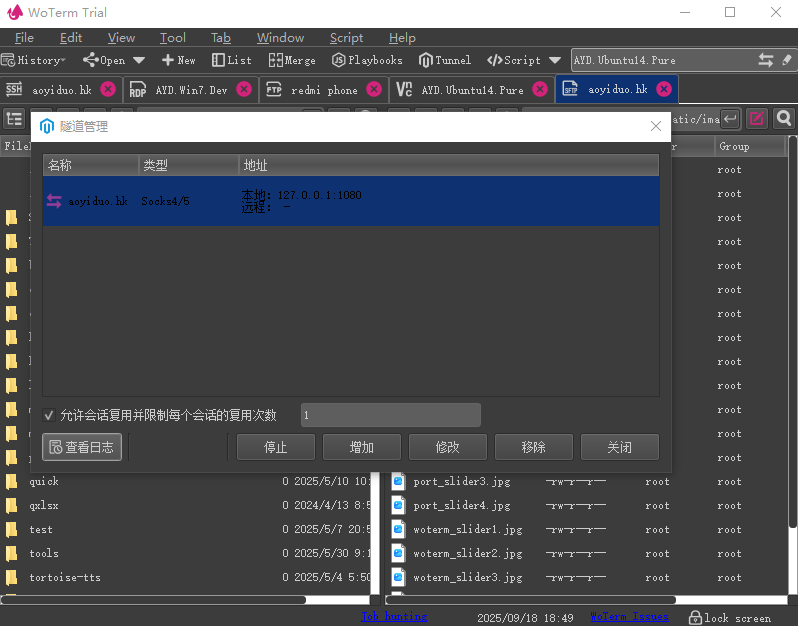Expand the Script dropdown arrow
This screenshot has width=798, height=626.
(x=555, y=60)
